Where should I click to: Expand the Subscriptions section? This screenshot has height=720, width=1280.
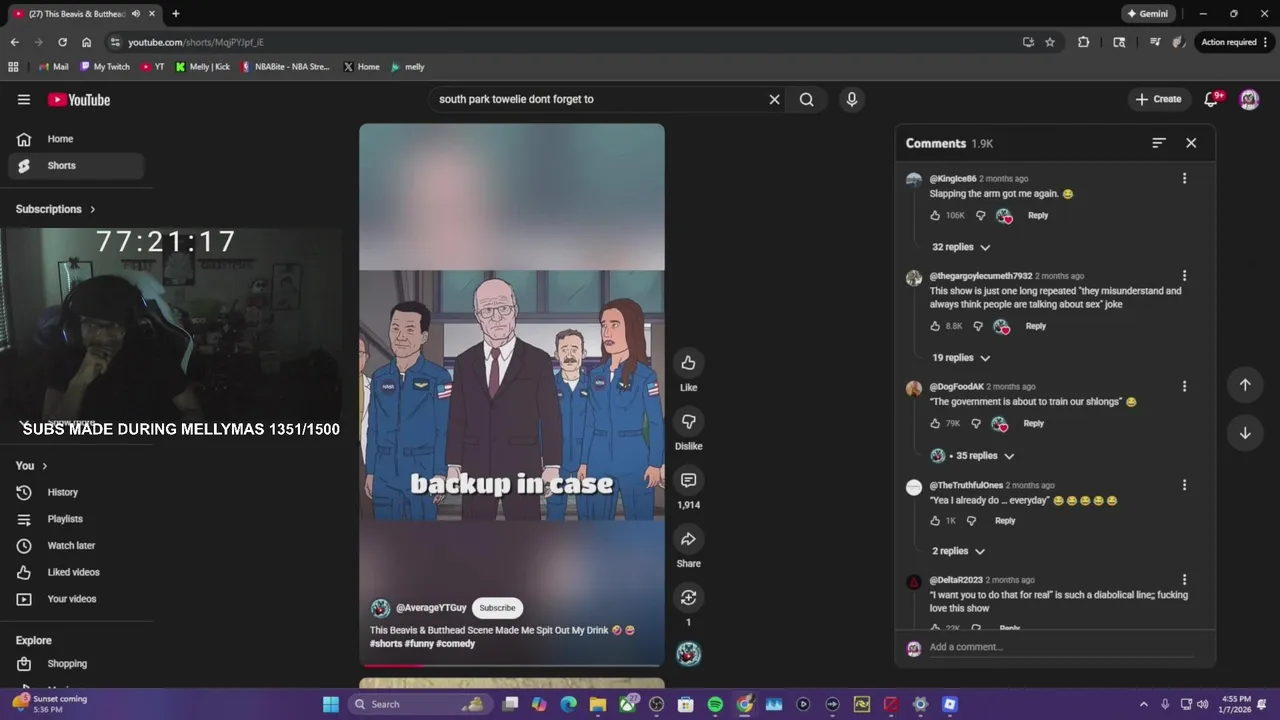(56, 209)
